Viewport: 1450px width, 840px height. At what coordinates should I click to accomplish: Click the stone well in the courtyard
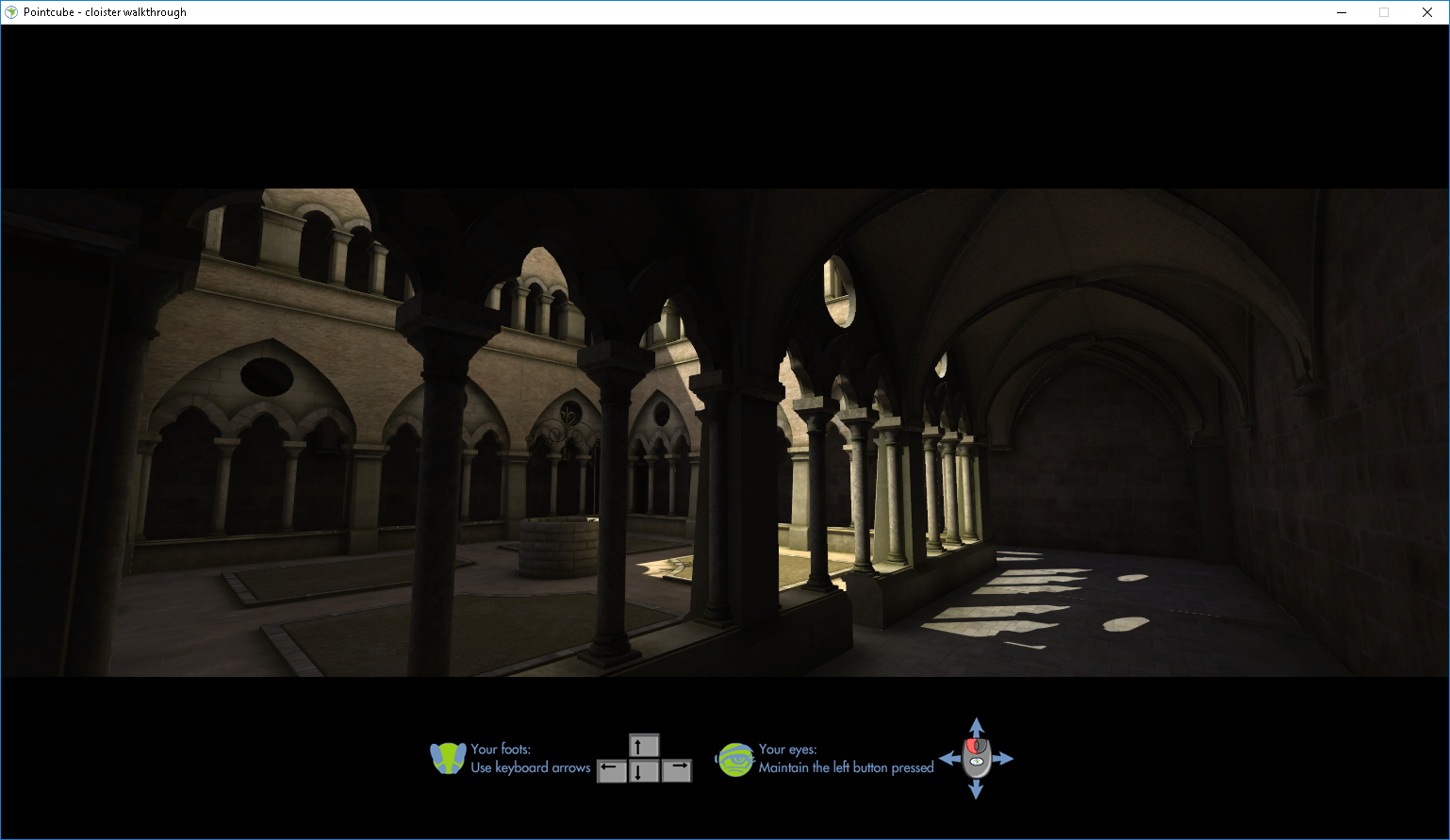point(558,546)
